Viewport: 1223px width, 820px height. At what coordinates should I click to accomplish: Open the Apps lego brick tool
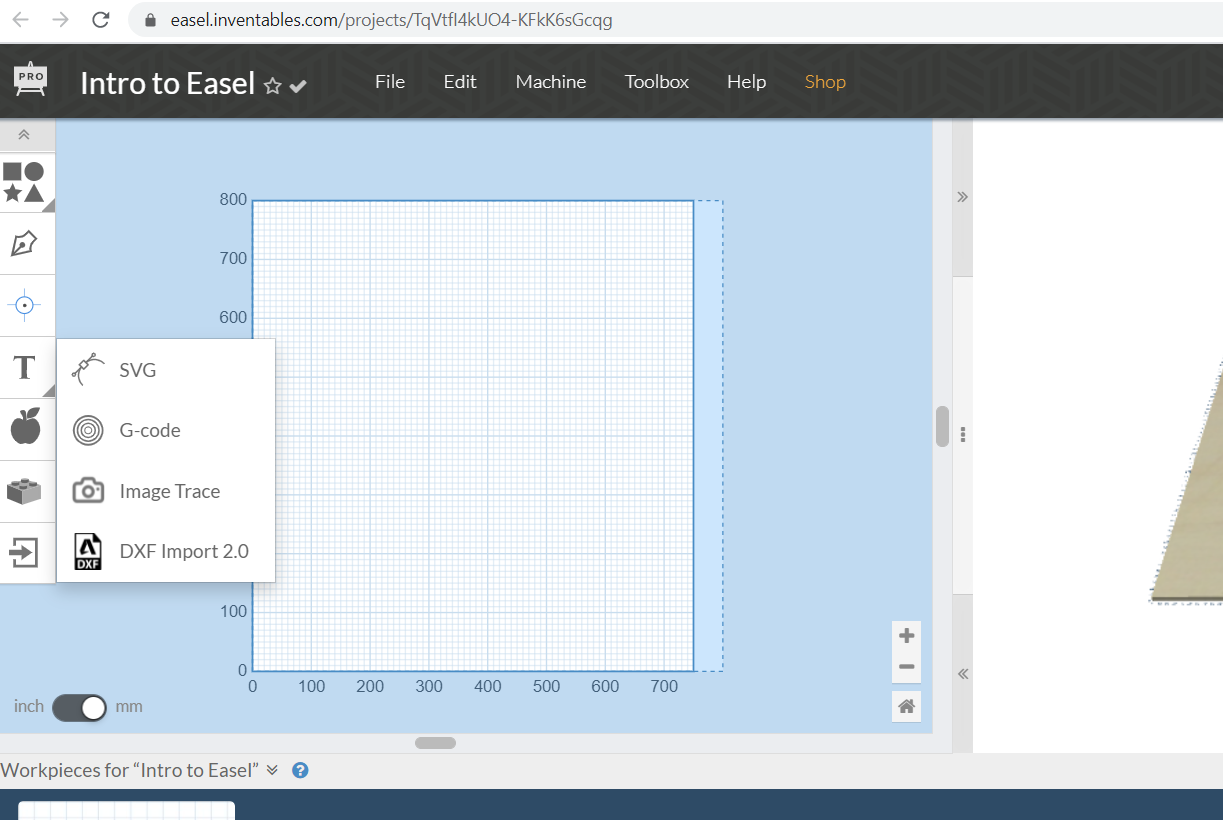24,490
